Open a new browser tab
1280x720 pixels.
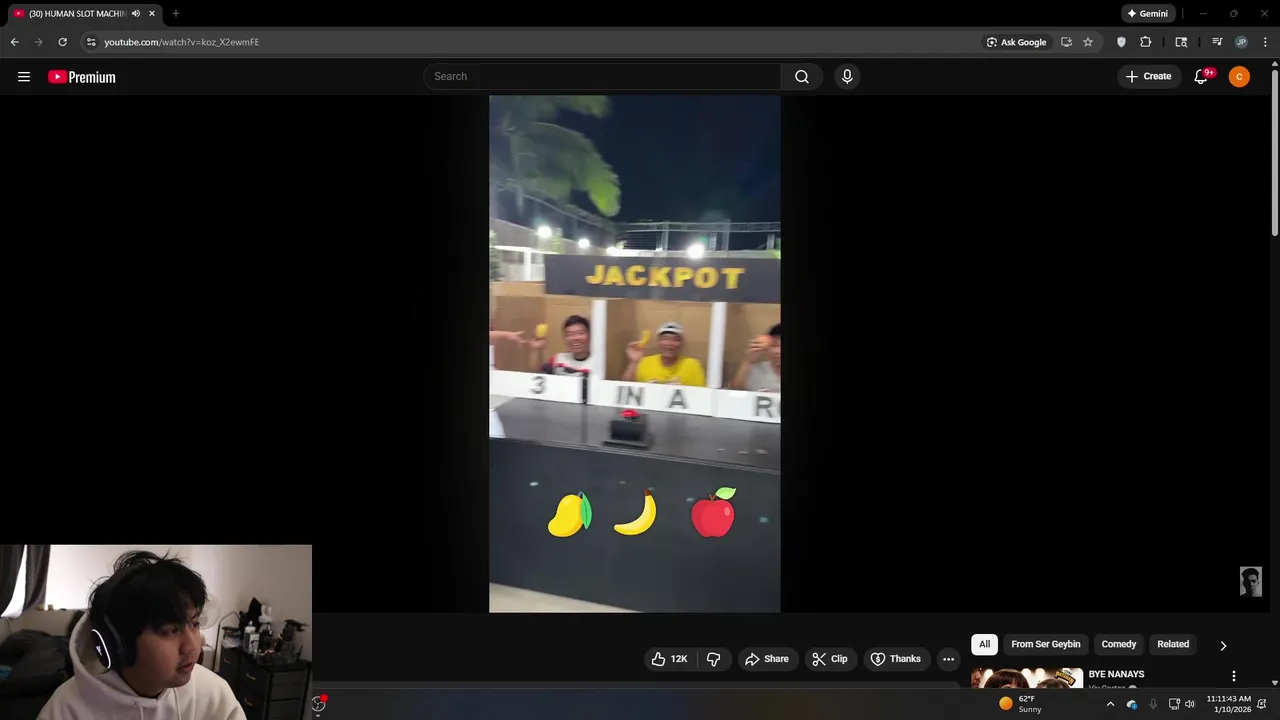tap(176, 14)
